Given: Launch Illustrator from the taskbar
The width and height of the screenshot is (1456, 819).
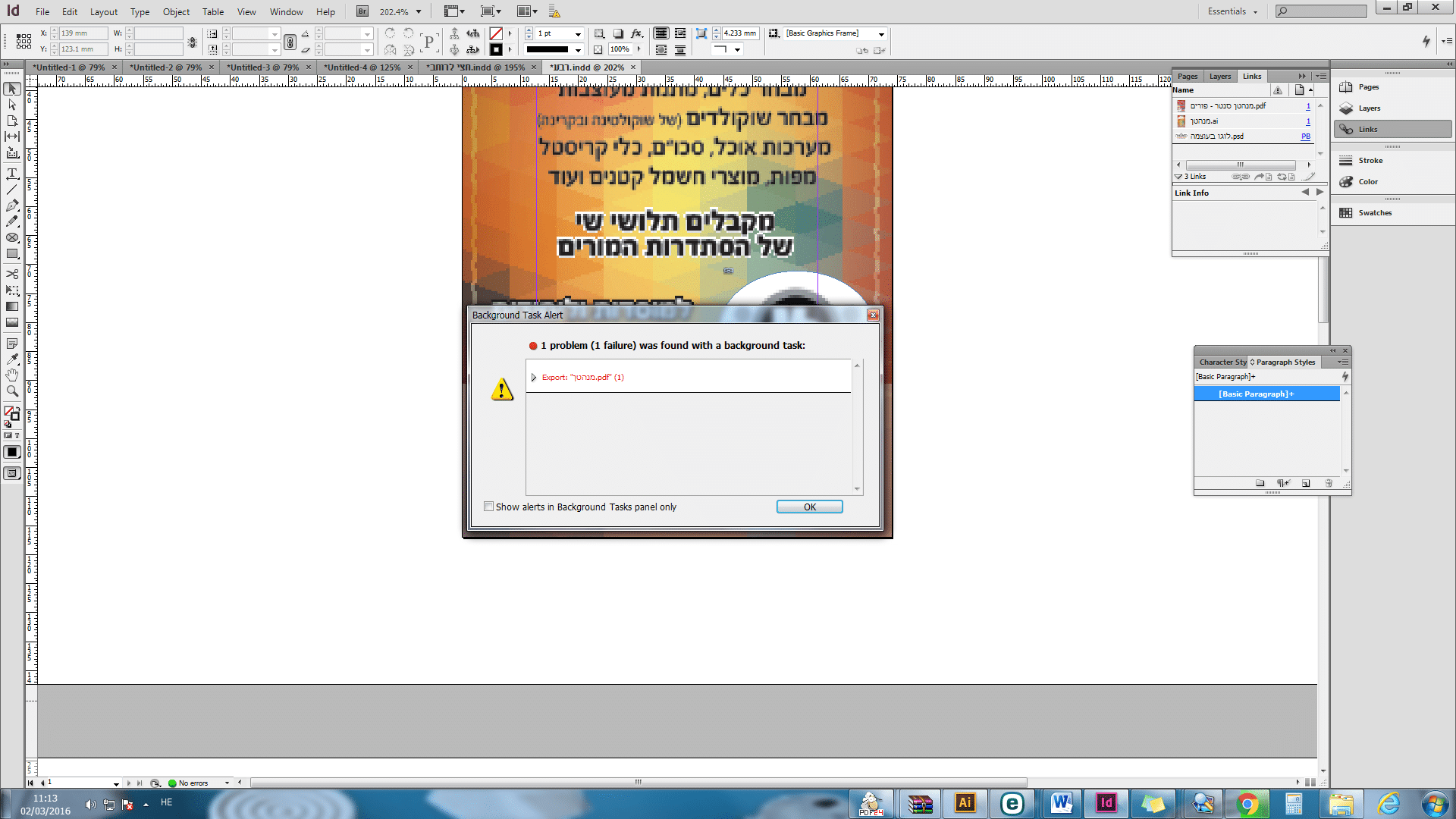Looking at the screenshot, I should pos(965,803).
